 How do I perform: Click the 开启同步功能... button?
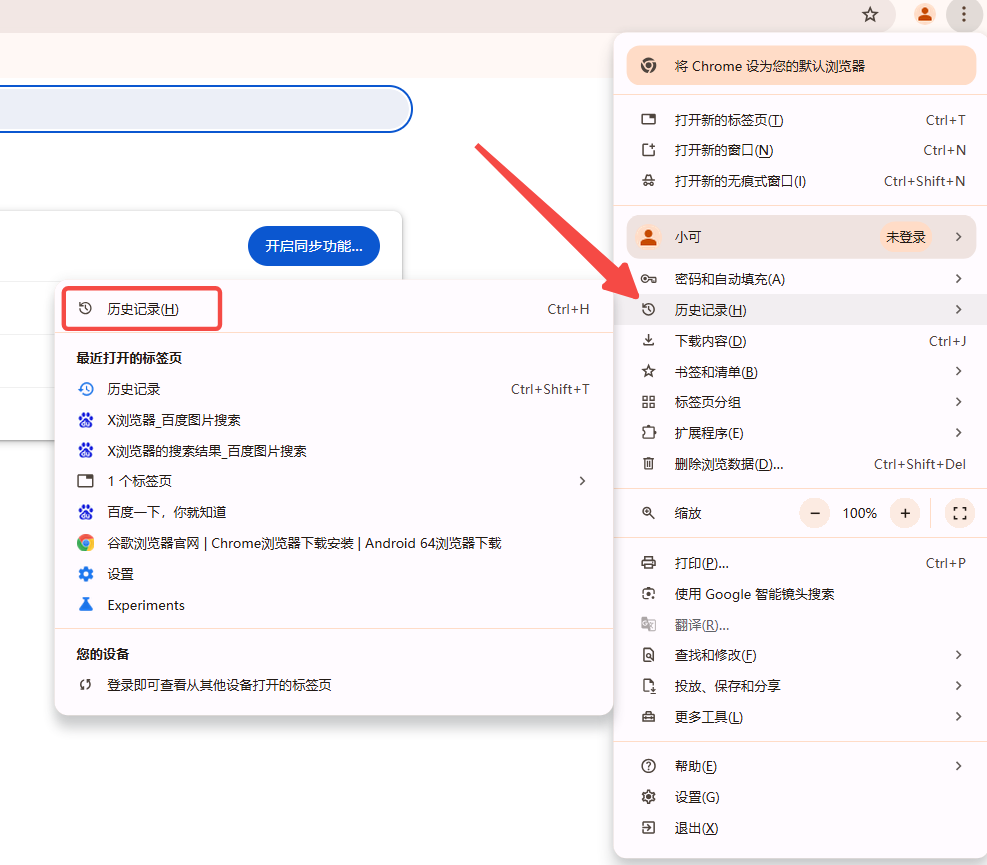(x=313, y=246)
